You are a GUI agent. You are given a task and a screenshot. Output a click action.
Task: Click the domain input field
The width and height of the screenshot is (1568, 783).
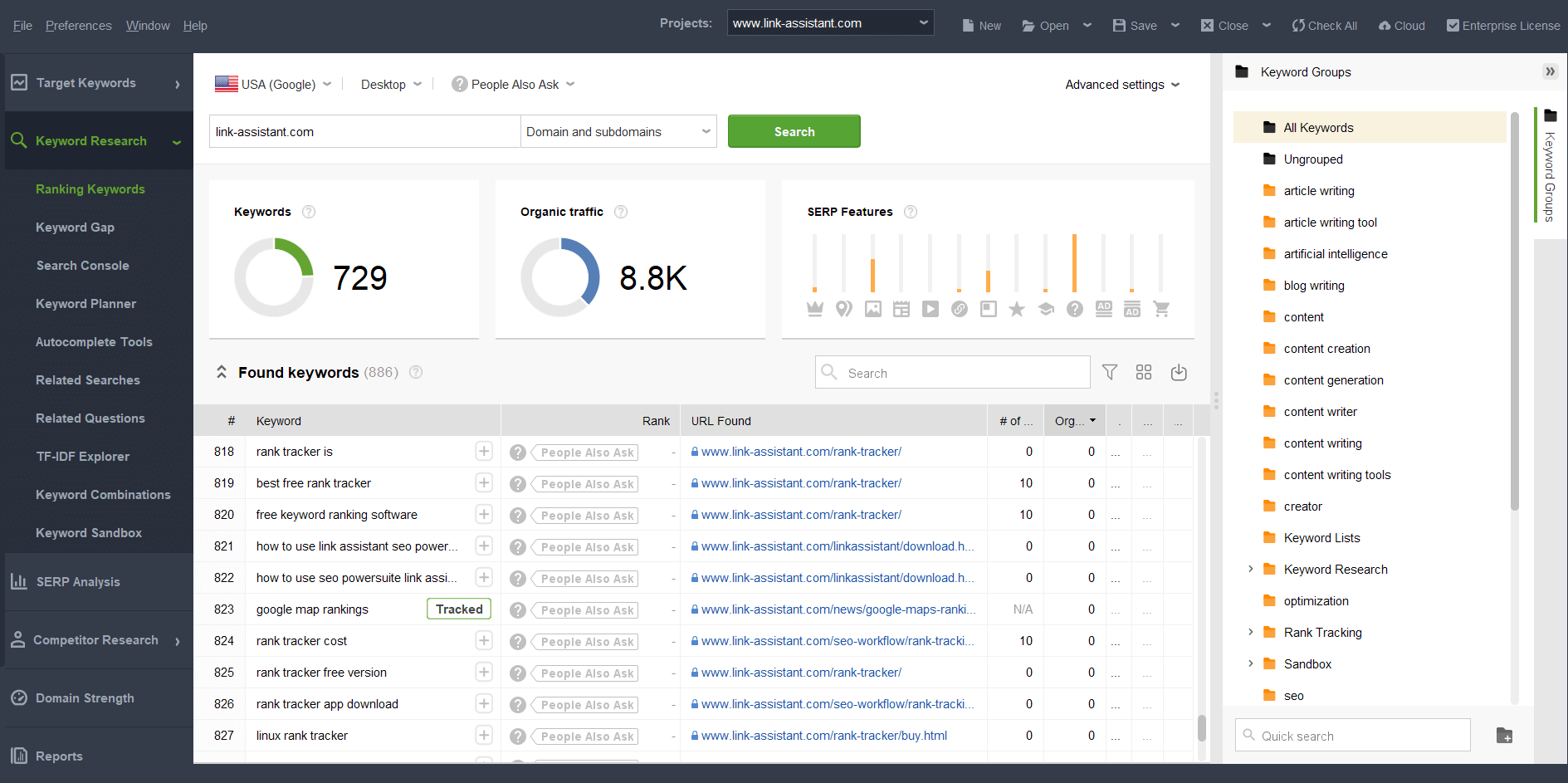(x=364, y=131)
